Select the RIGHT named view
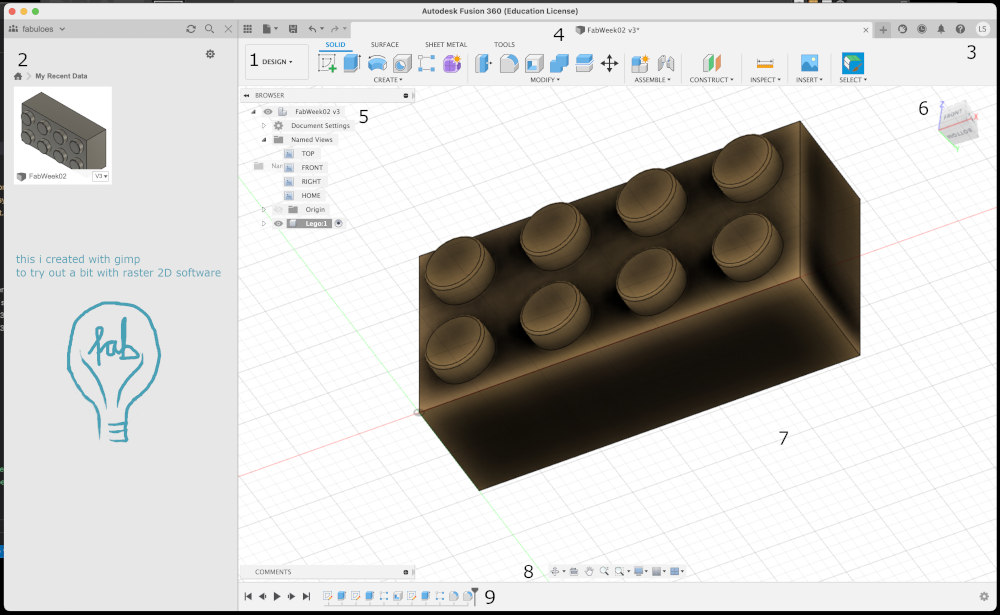Screen dimensions: 1000x615 click(311, 182)
